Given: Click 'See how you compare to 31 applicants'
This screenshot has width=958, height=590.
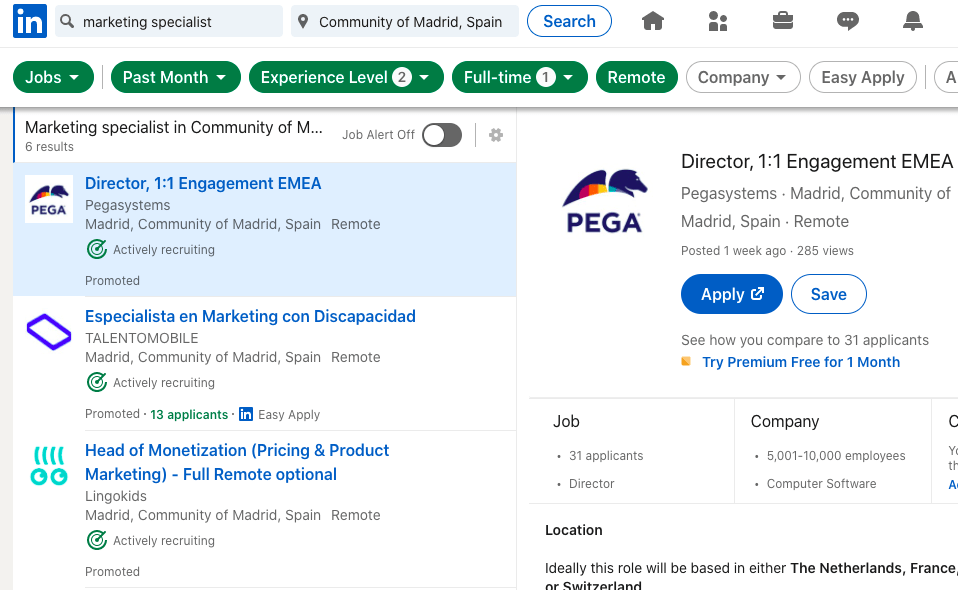Looking at the screenshot, I should point(805,340).
